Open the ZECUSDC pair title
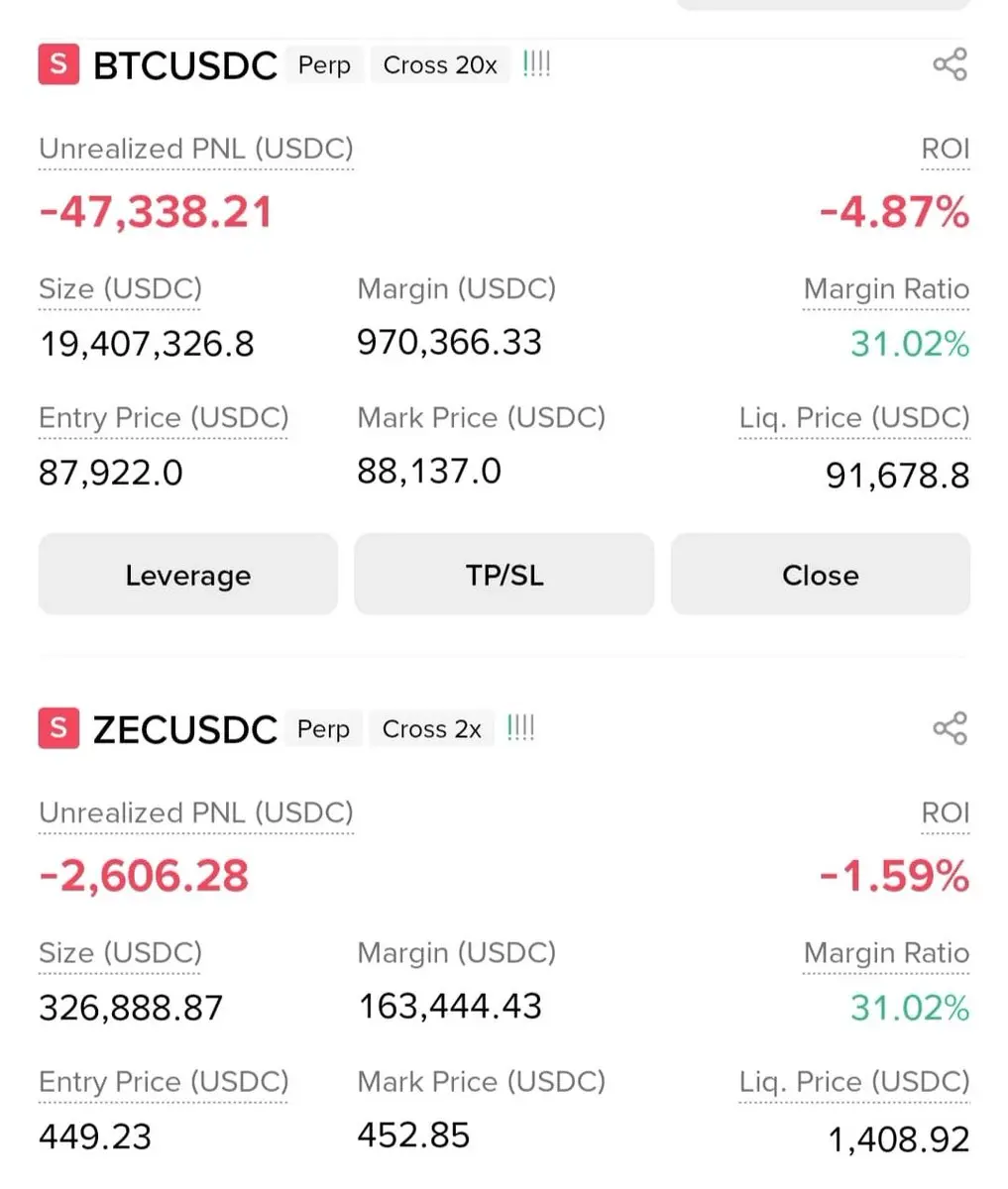Image resolution: width=1008 pixels, height=1189 pixels. tap(184, 729)
